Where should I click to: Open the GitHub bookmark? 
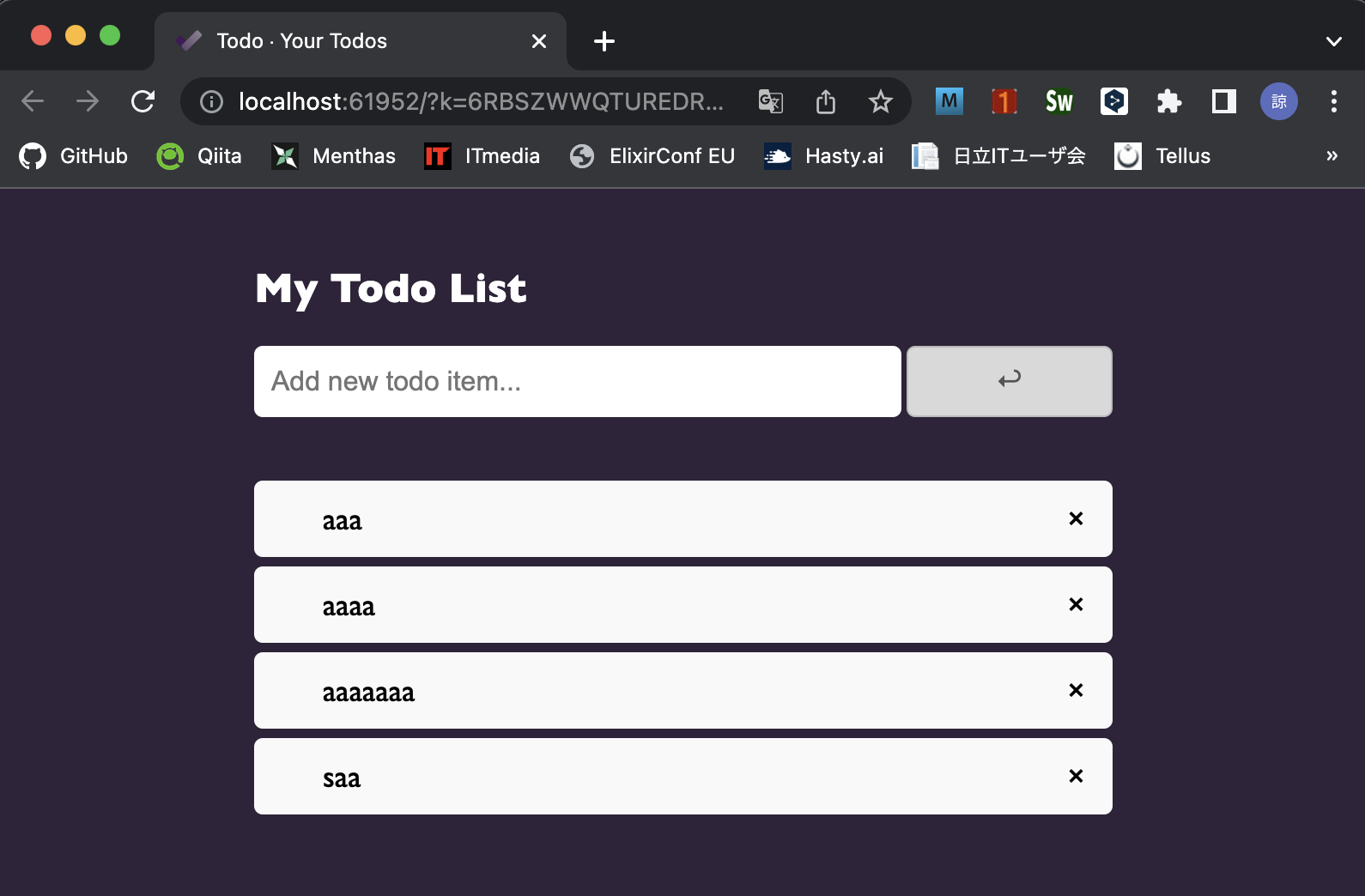click(x=74, y=155)
